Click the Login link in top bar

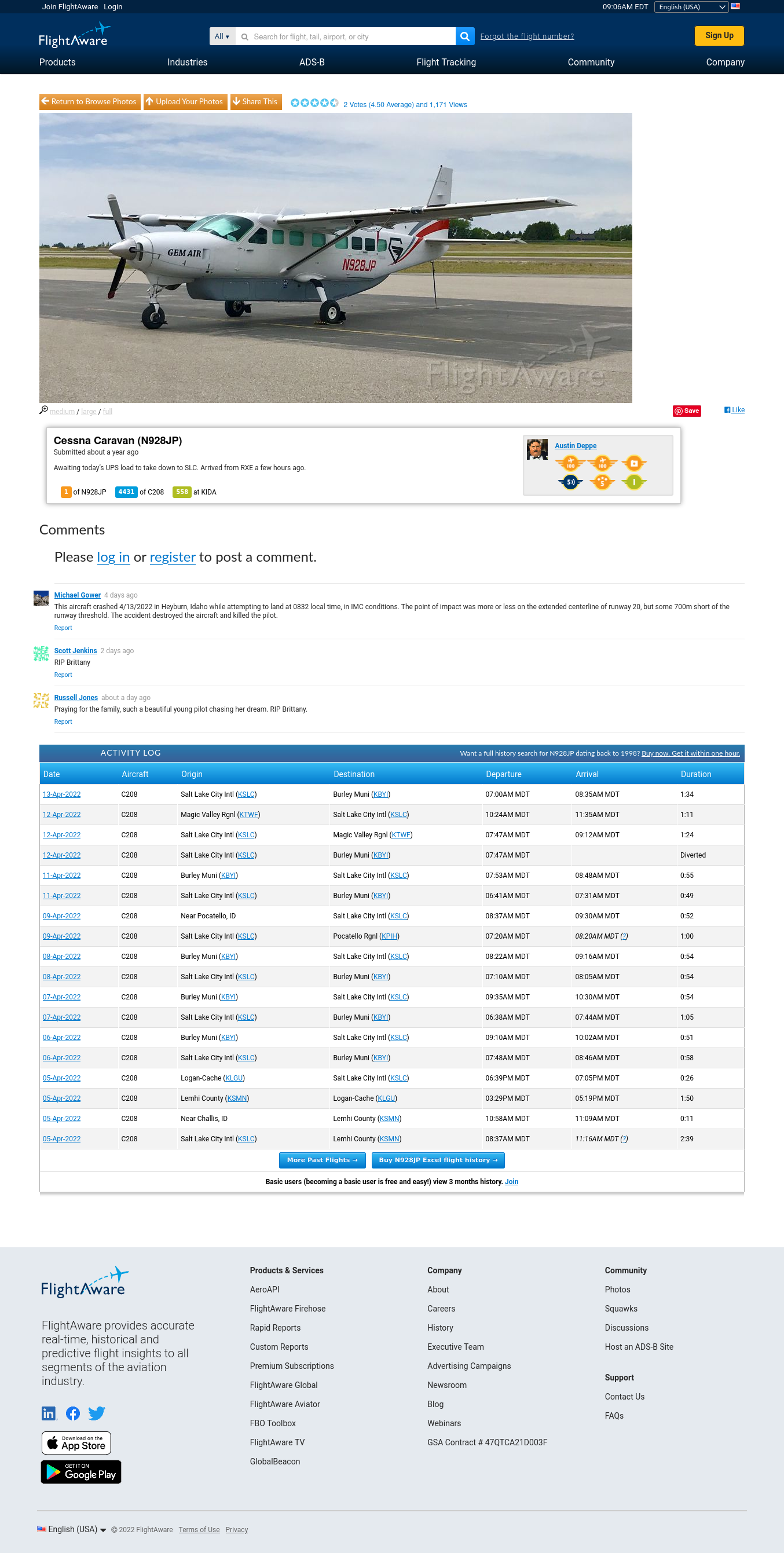pos(113,6)
